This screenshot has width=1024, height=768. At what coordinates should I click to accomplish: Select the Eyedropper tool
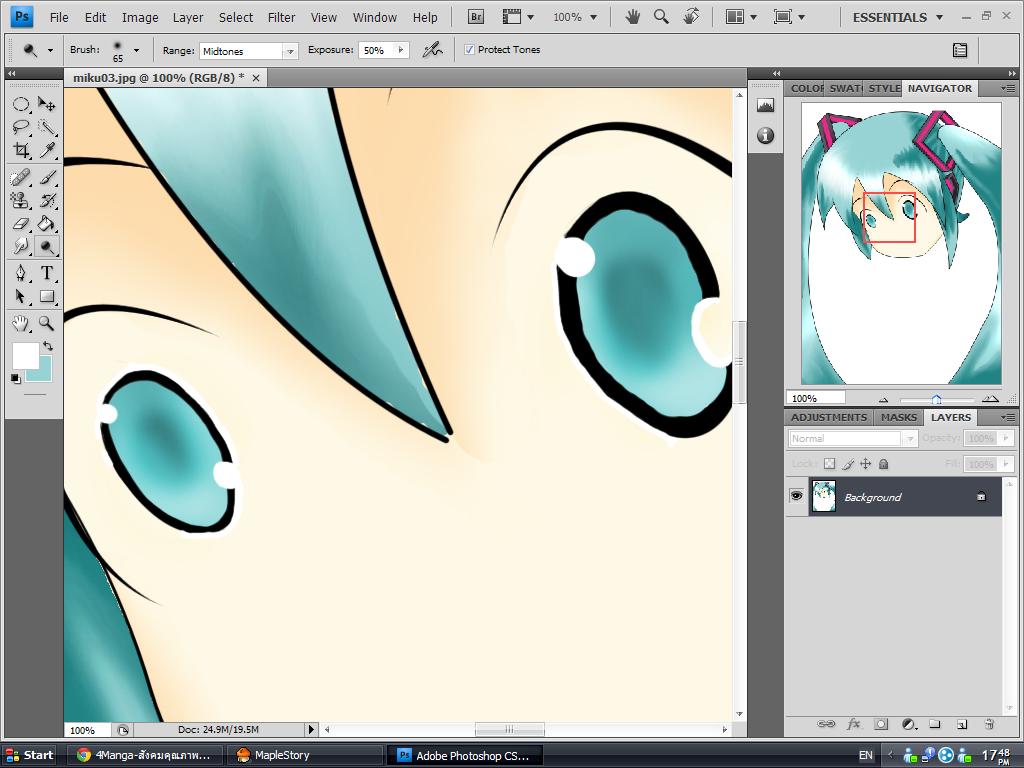[46, 151]
